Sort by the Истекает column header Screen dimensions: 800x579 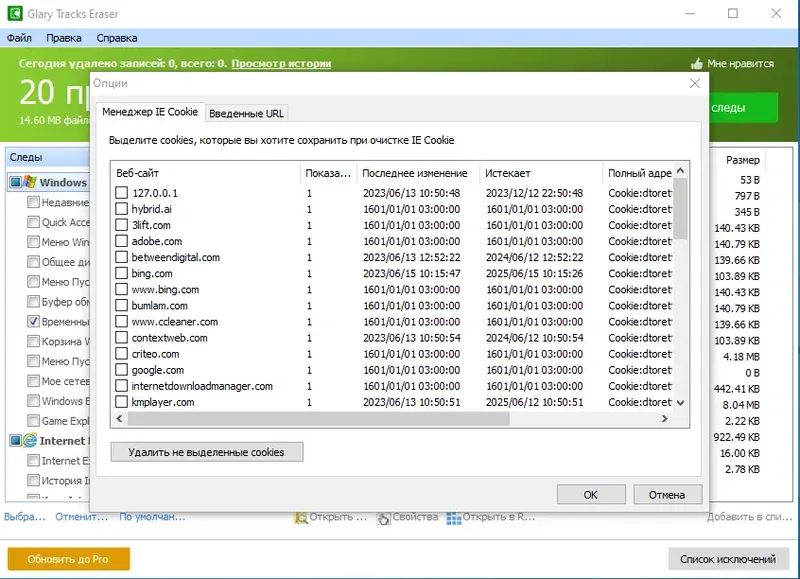point(541,173)
